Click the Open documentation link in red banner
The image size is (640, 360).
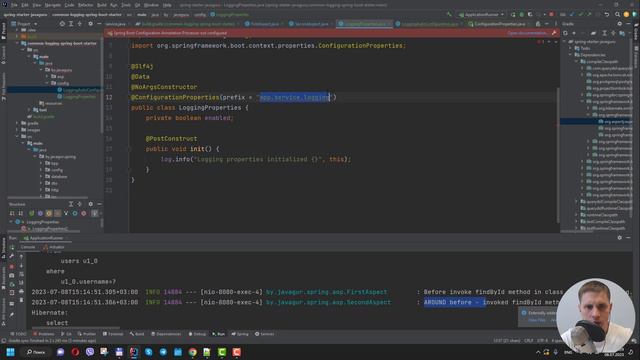527,33
